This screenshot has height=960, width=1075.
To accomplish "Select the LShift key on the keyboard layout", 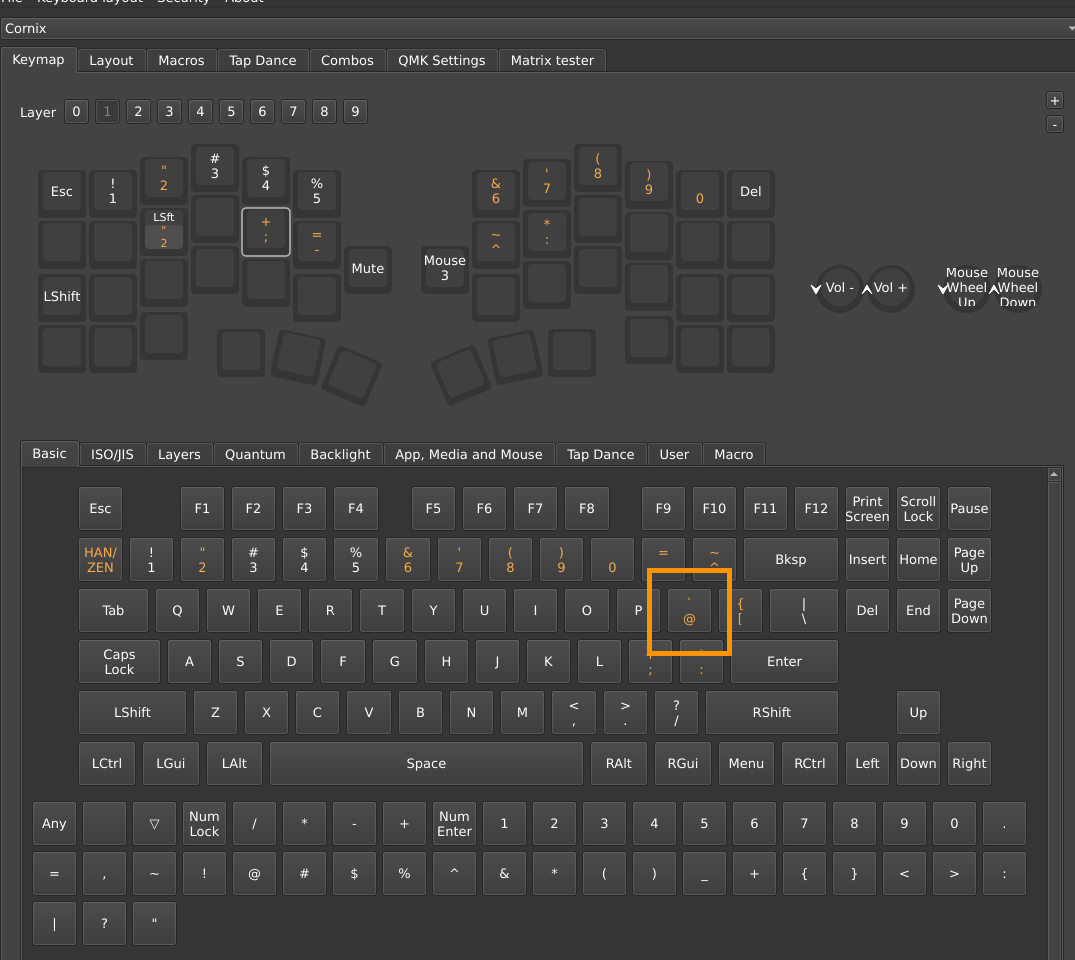I will click(x=62, y=297).
